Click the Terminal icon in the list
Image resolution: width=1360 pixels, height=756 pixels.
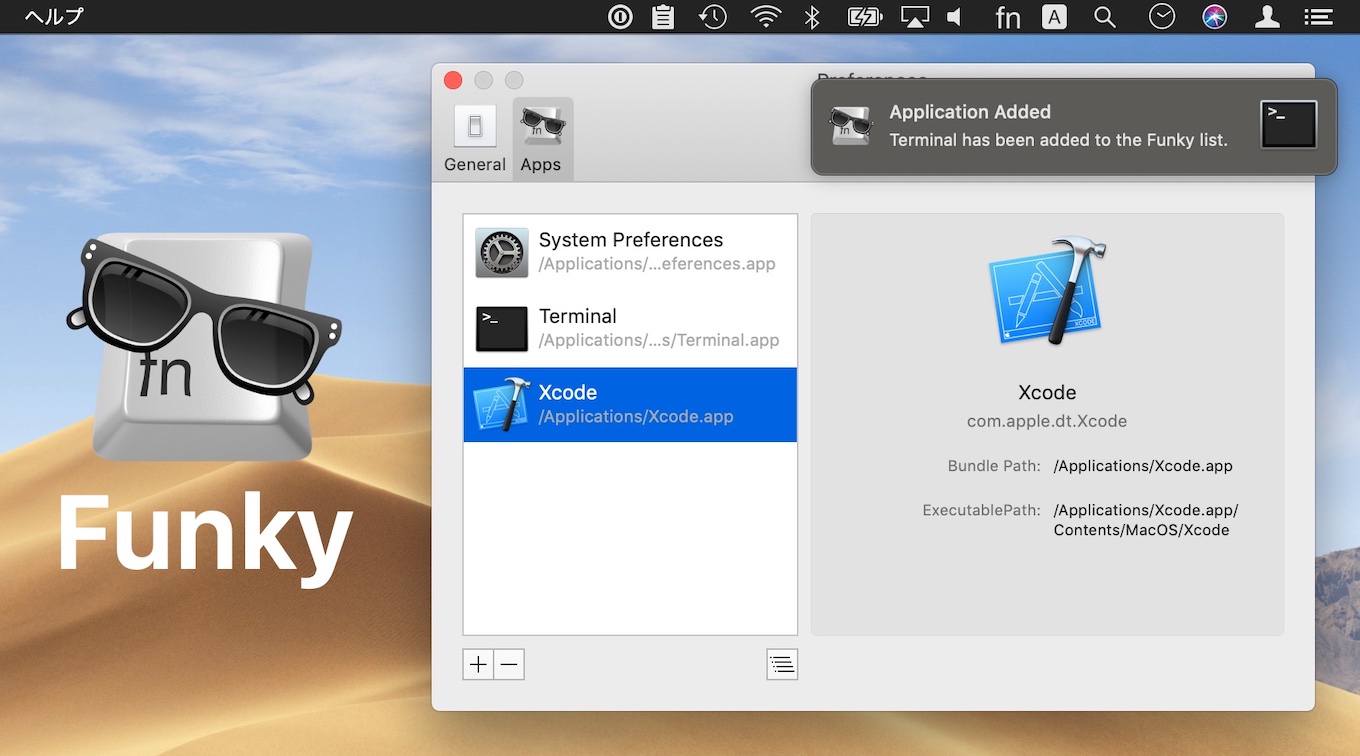click(x=501, y=329)
